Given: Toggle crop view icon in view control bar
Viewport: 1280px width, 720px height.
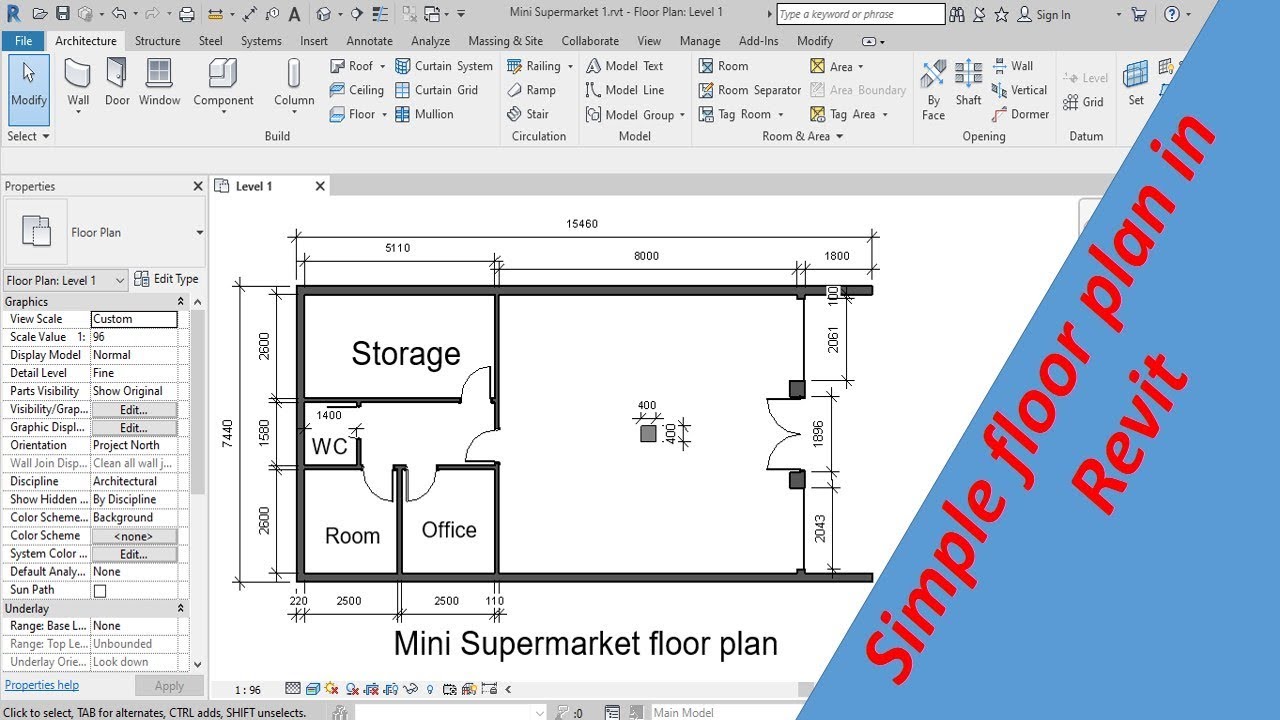Looking at the screenshot, I should click(372, 689).
